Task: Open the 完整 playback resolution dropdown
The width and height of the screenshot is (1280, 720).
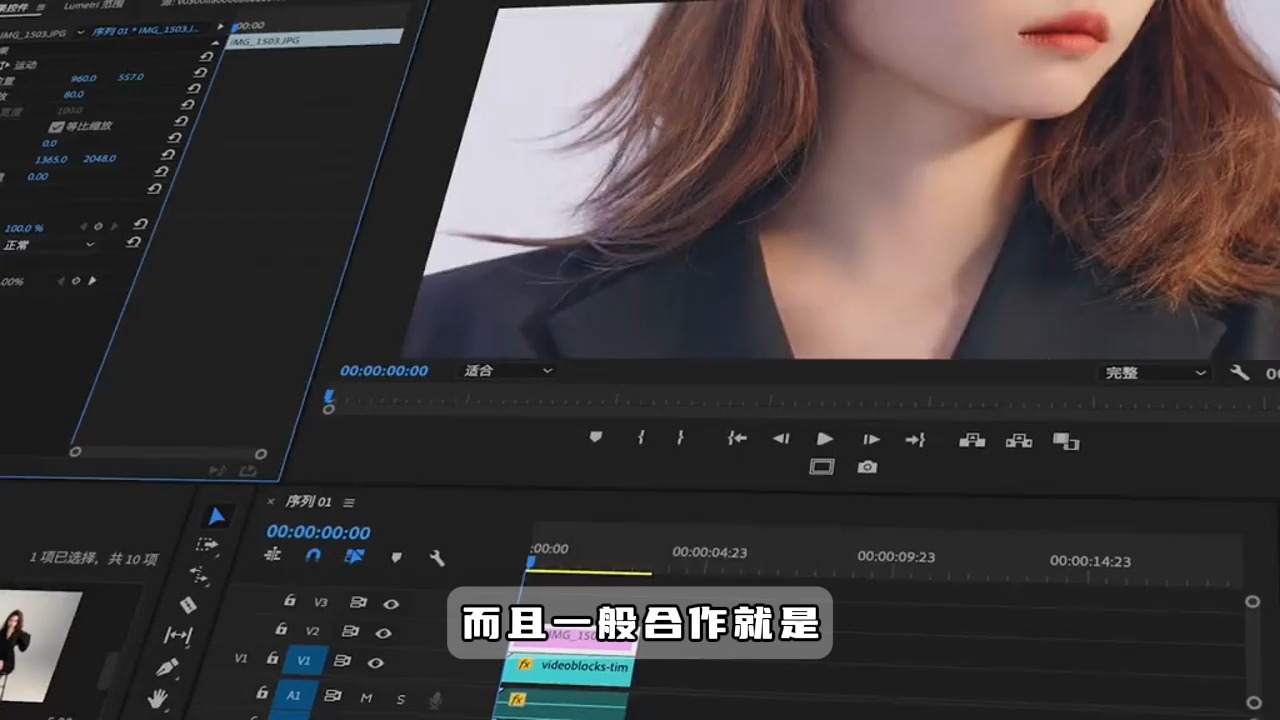Action: click(x=1156, y=373)
